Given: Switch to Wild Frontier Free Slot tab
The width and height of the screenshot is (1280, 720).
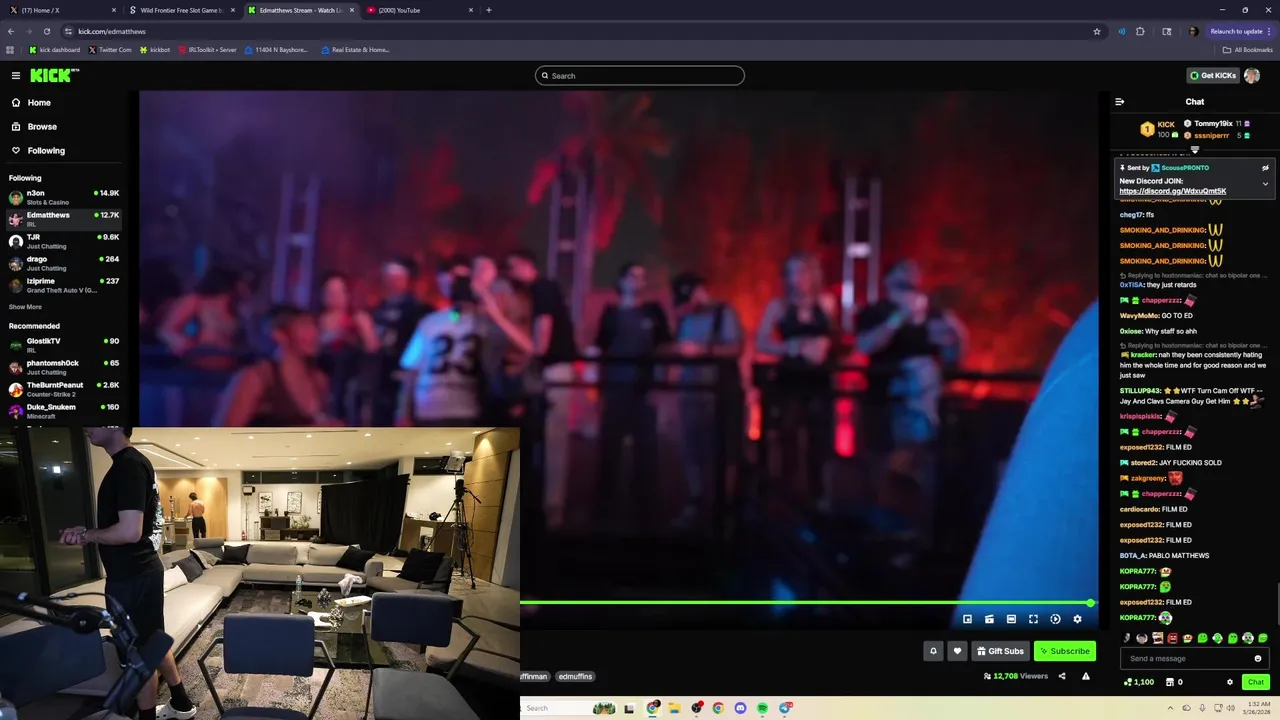Looking at the screenshot, I should click(x=182, y=10).
